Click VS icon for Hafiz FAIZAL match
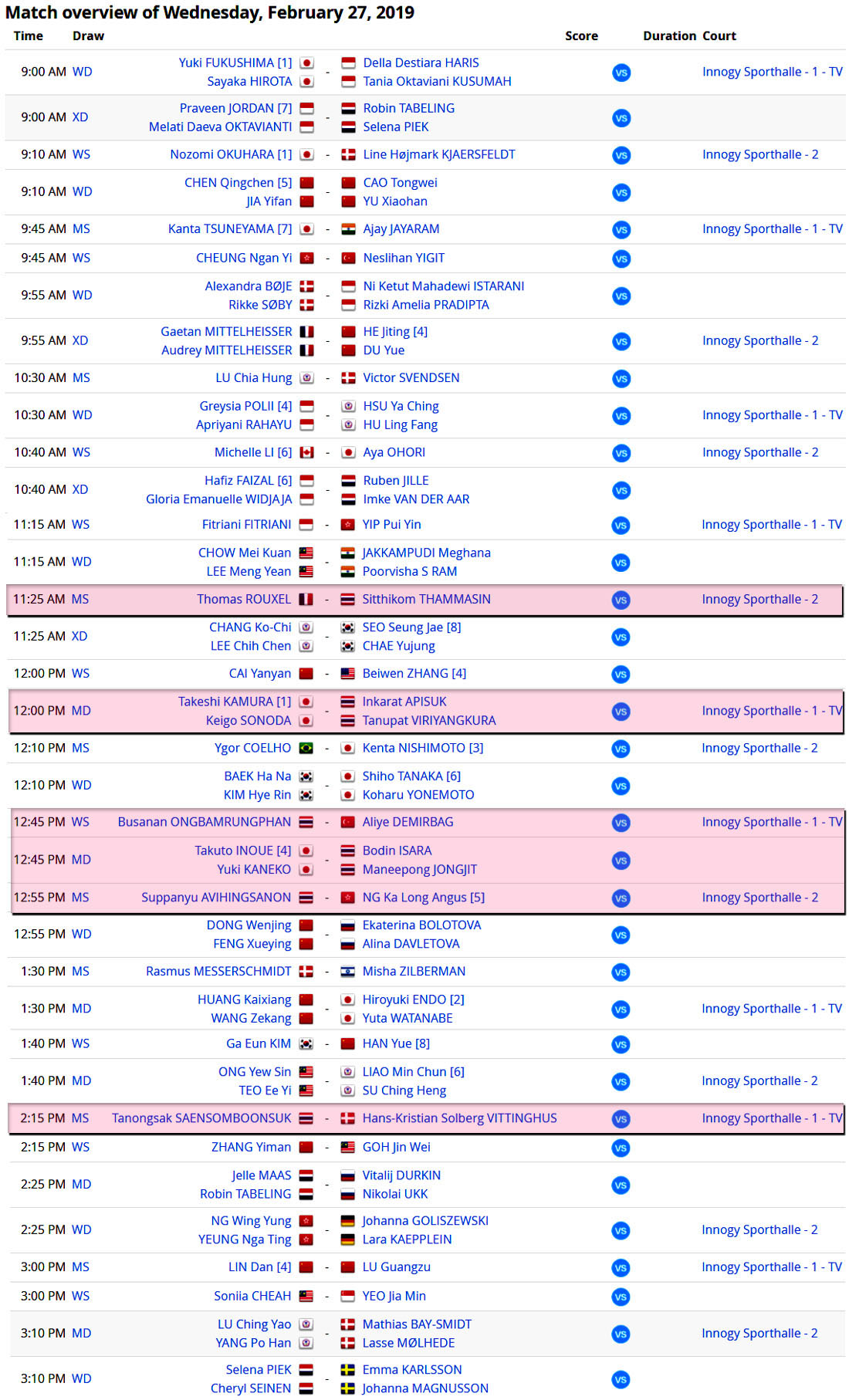This screenshot has height=1400, width=849. click(x=621, y=490)
